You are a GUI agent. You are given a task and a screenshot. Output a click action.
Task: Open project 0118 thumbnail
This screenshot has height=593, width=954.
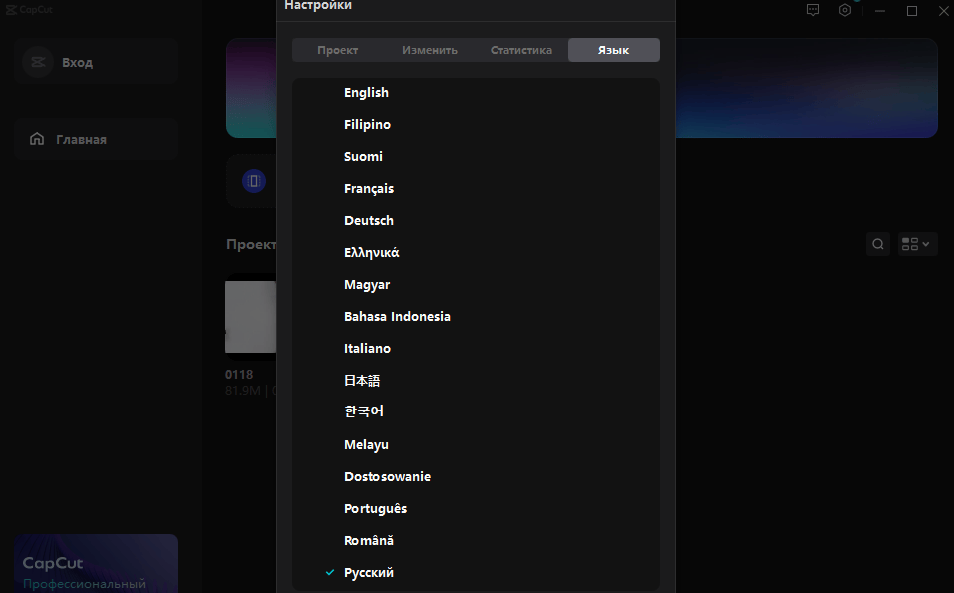[250, 316]
